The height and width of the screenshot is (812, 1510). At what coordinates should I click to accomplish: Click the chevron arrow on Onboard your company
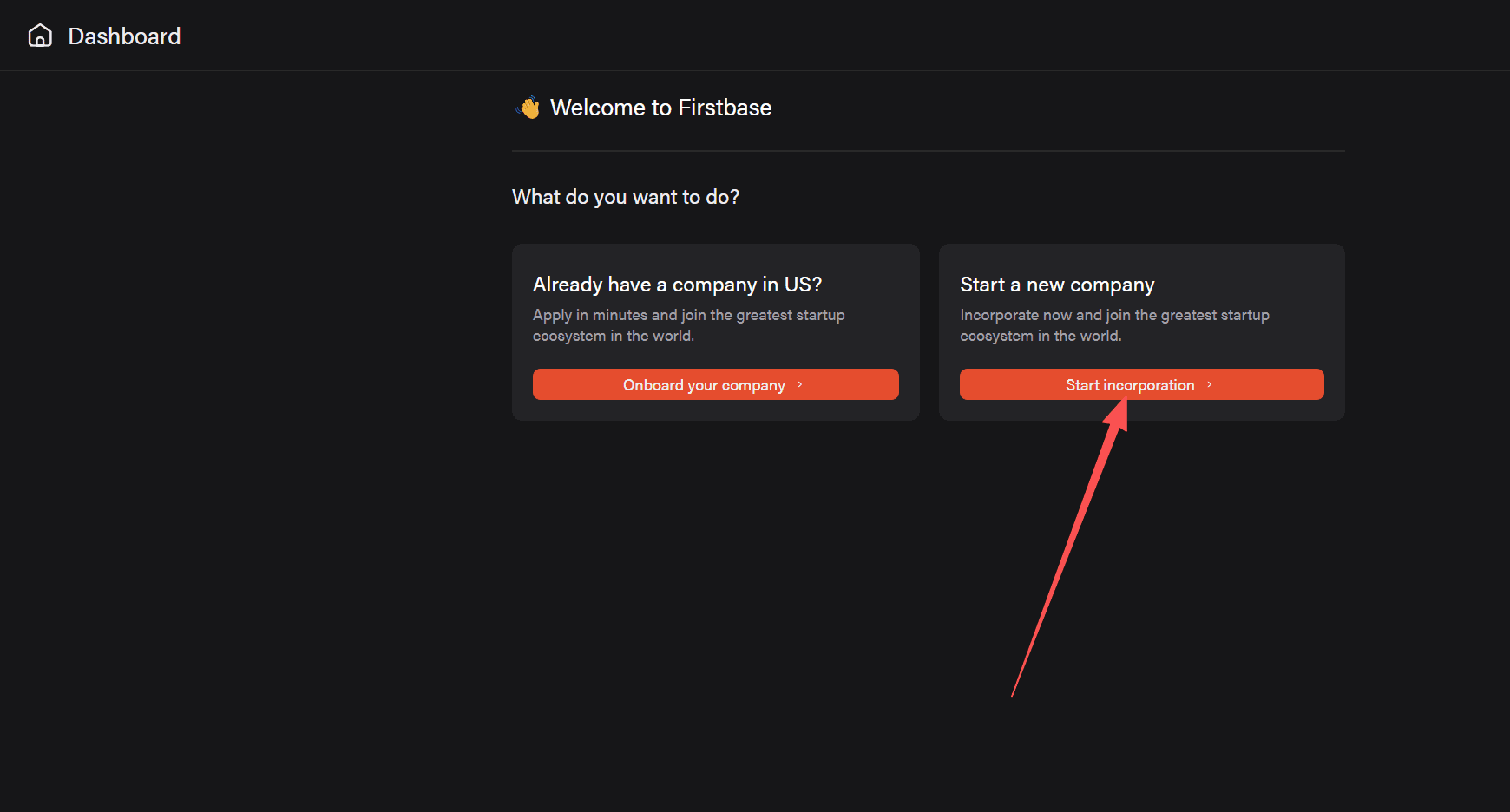[x=800, y=384]
